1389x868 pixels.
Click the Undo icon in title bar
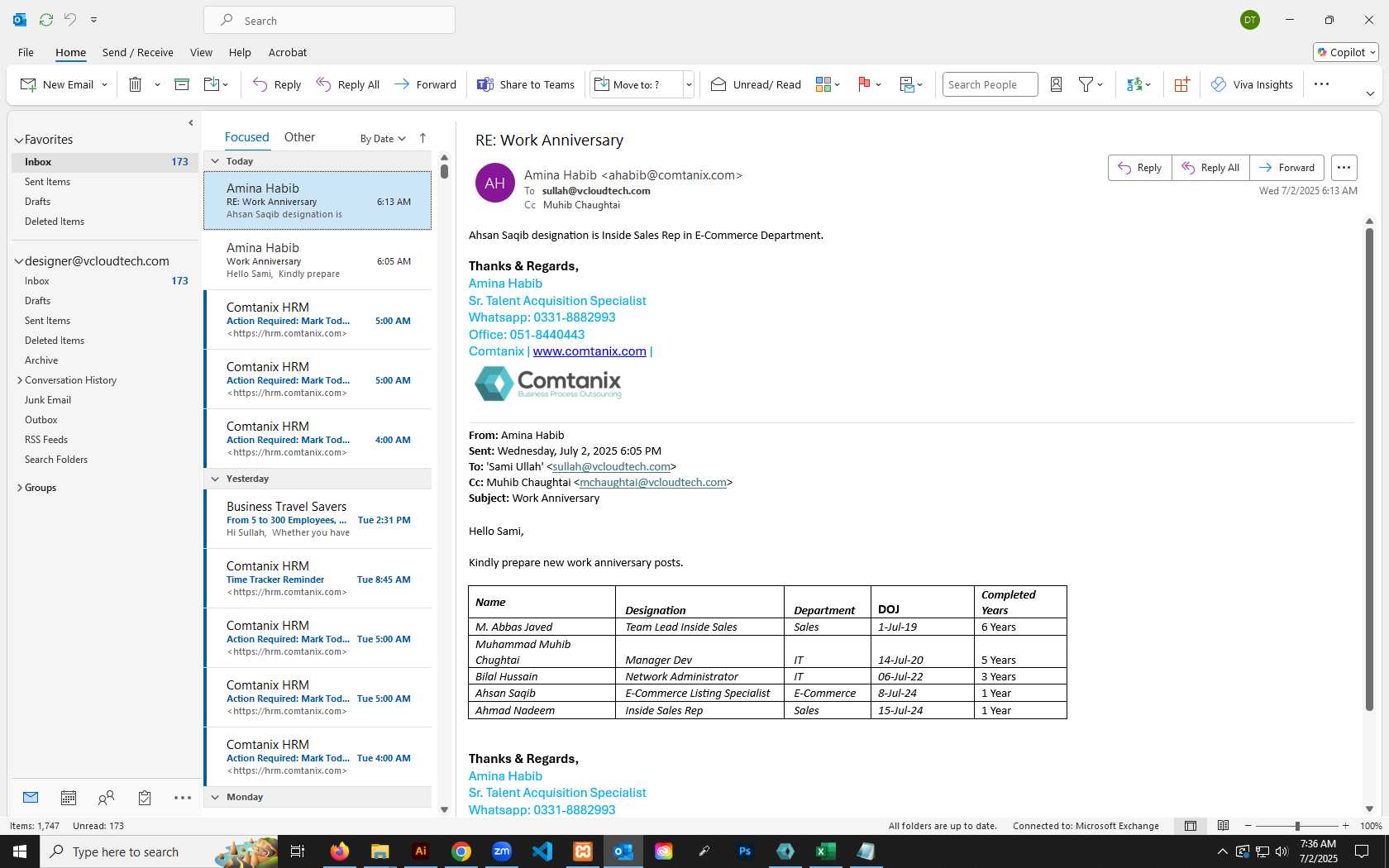pos(70,19)
